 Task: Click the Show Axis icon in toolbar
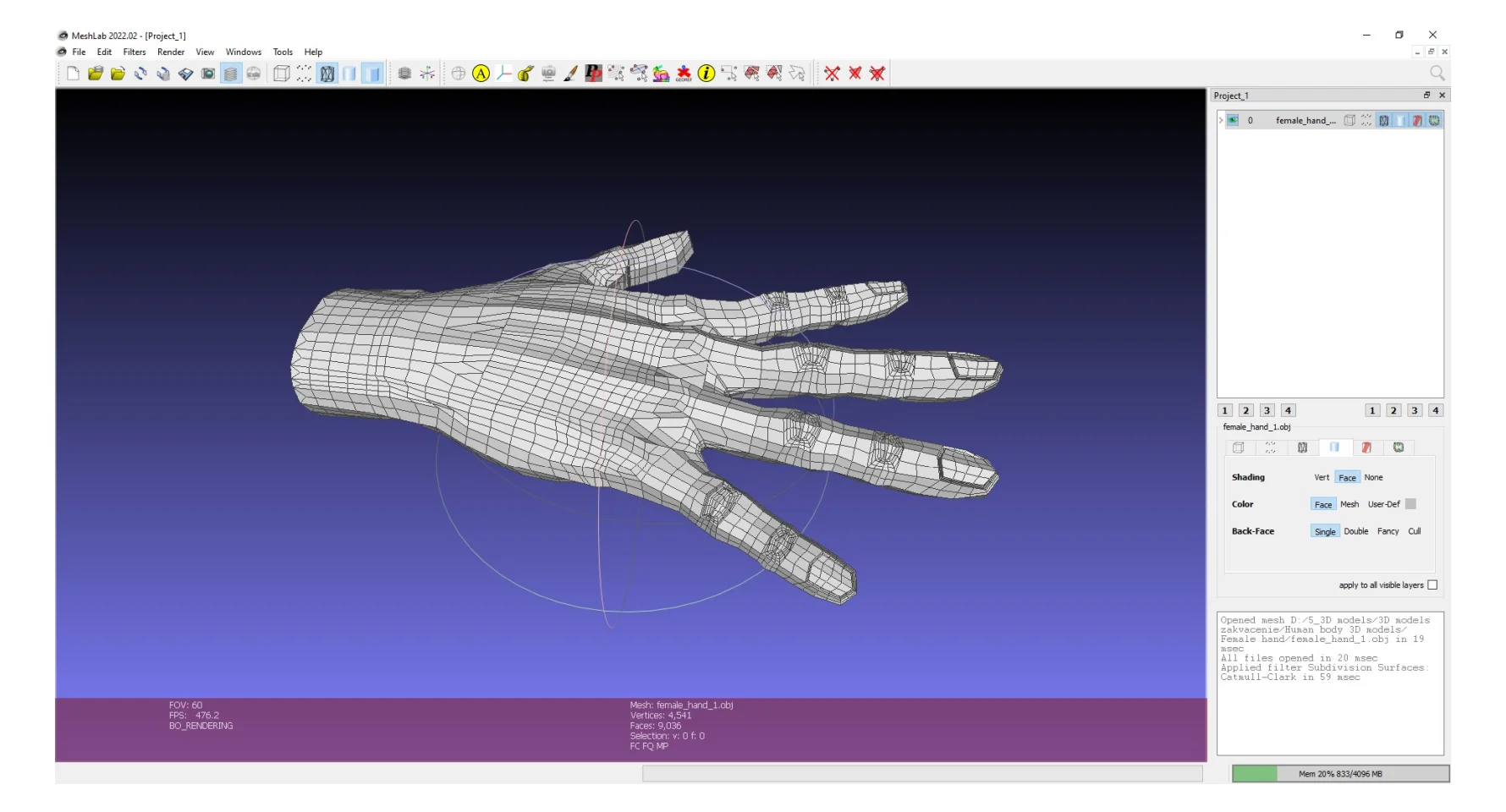click(x=427, y=74)
